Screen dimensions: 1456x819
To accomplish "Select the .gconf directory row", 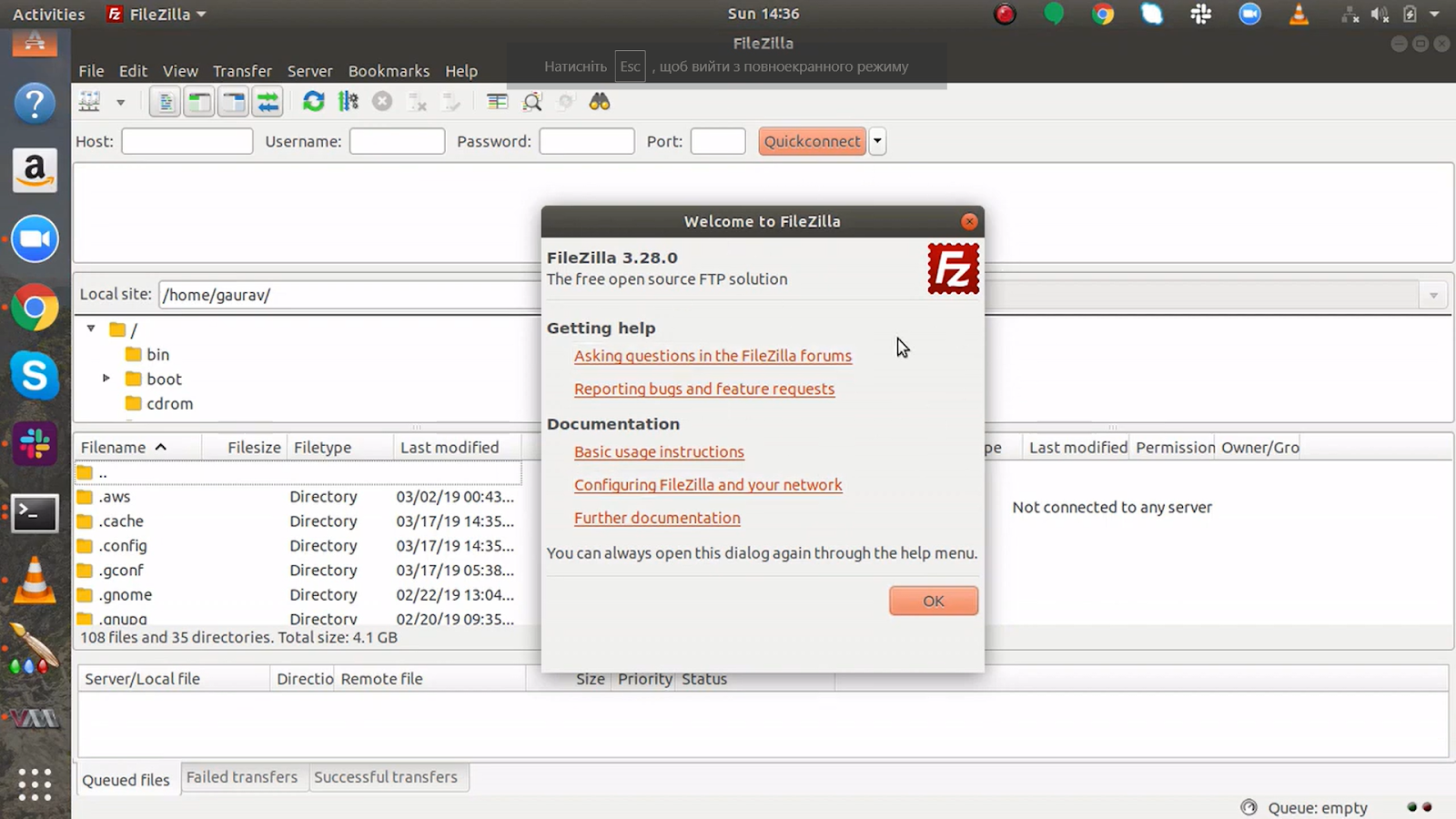I will 298,571.
